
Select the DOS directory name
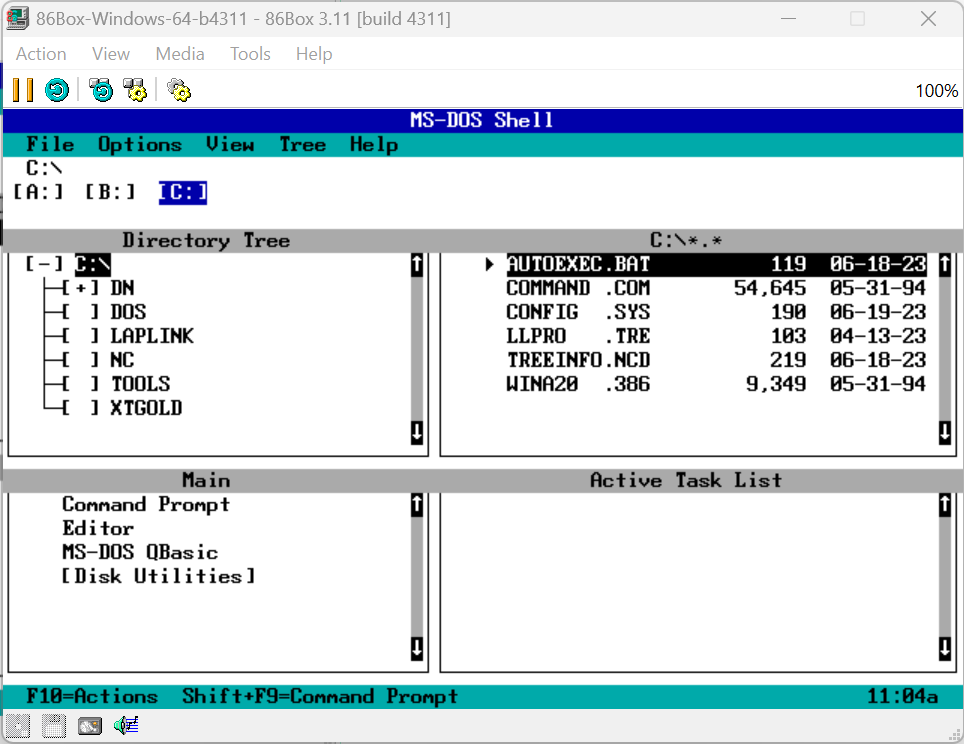coord(128,312)
